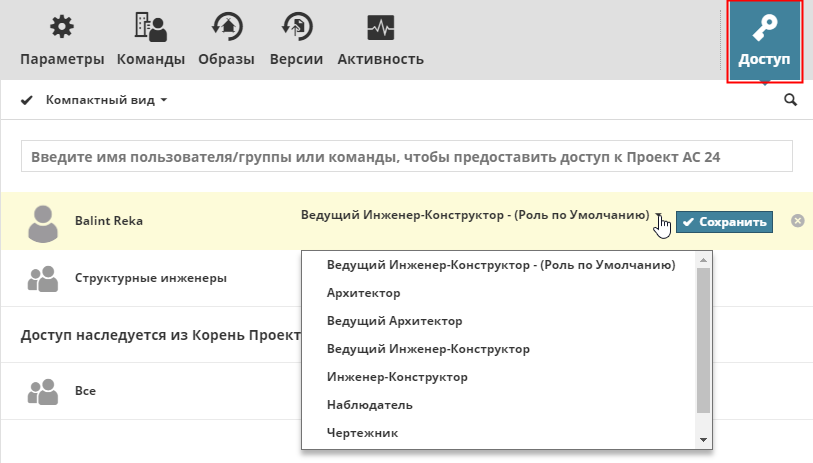Select Ведущий Архитектор from the list

coord(394,321)
